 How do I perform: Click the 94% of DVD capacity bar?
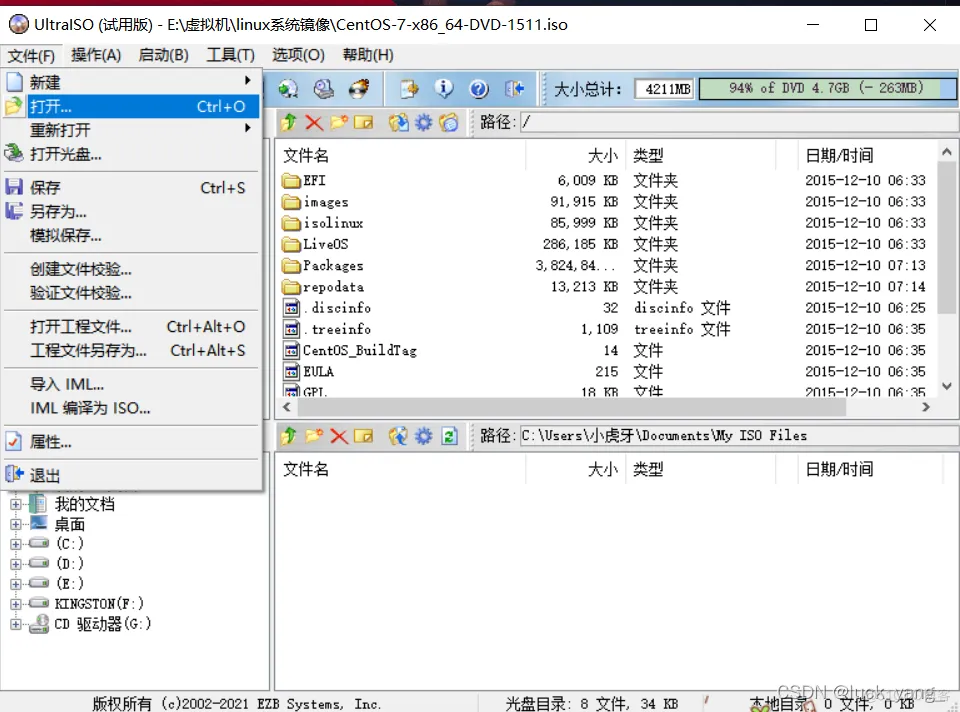tap(826, 89)
